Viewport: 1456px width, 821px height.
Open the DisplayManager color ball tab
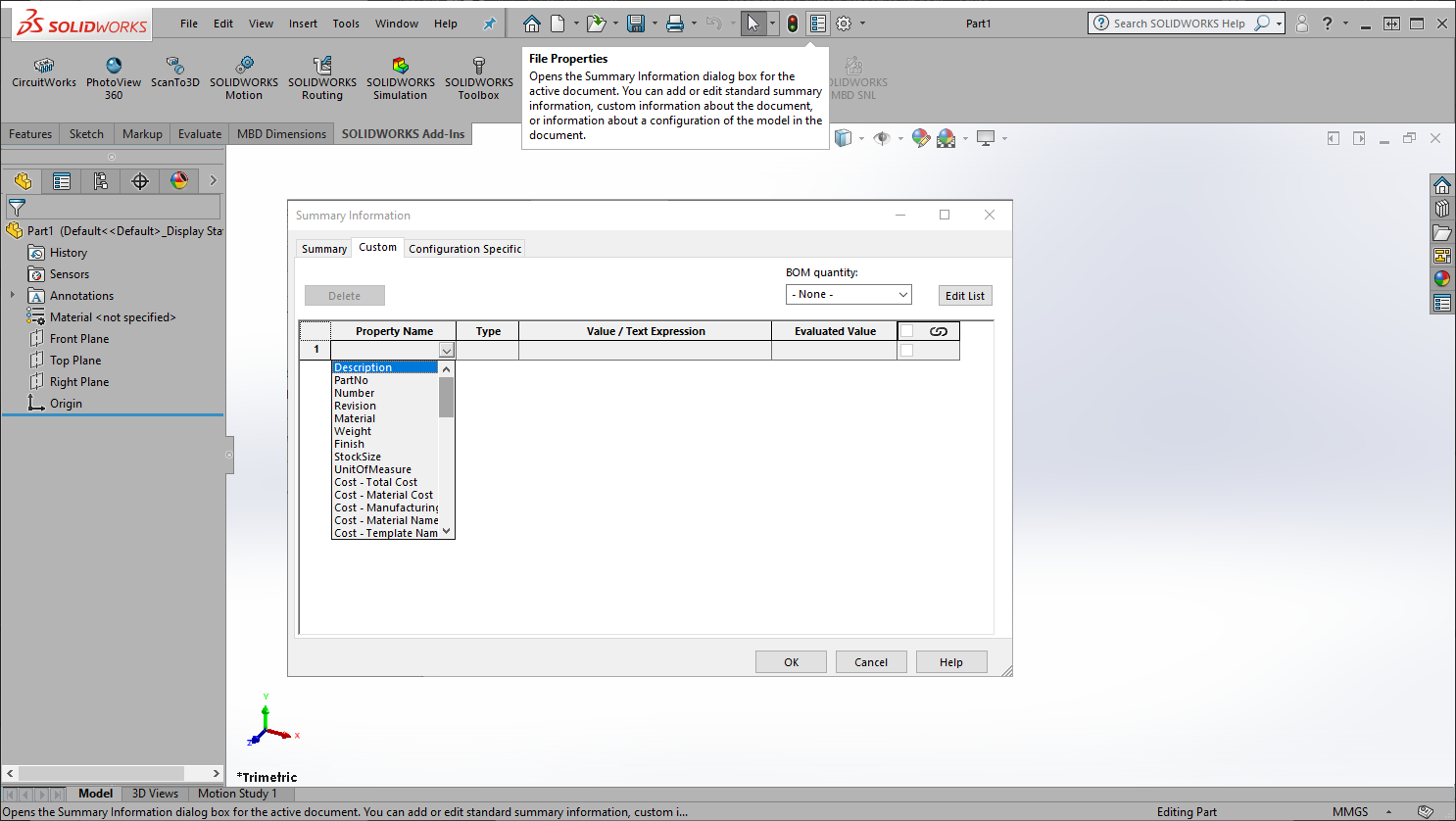(x=179, y=181)
